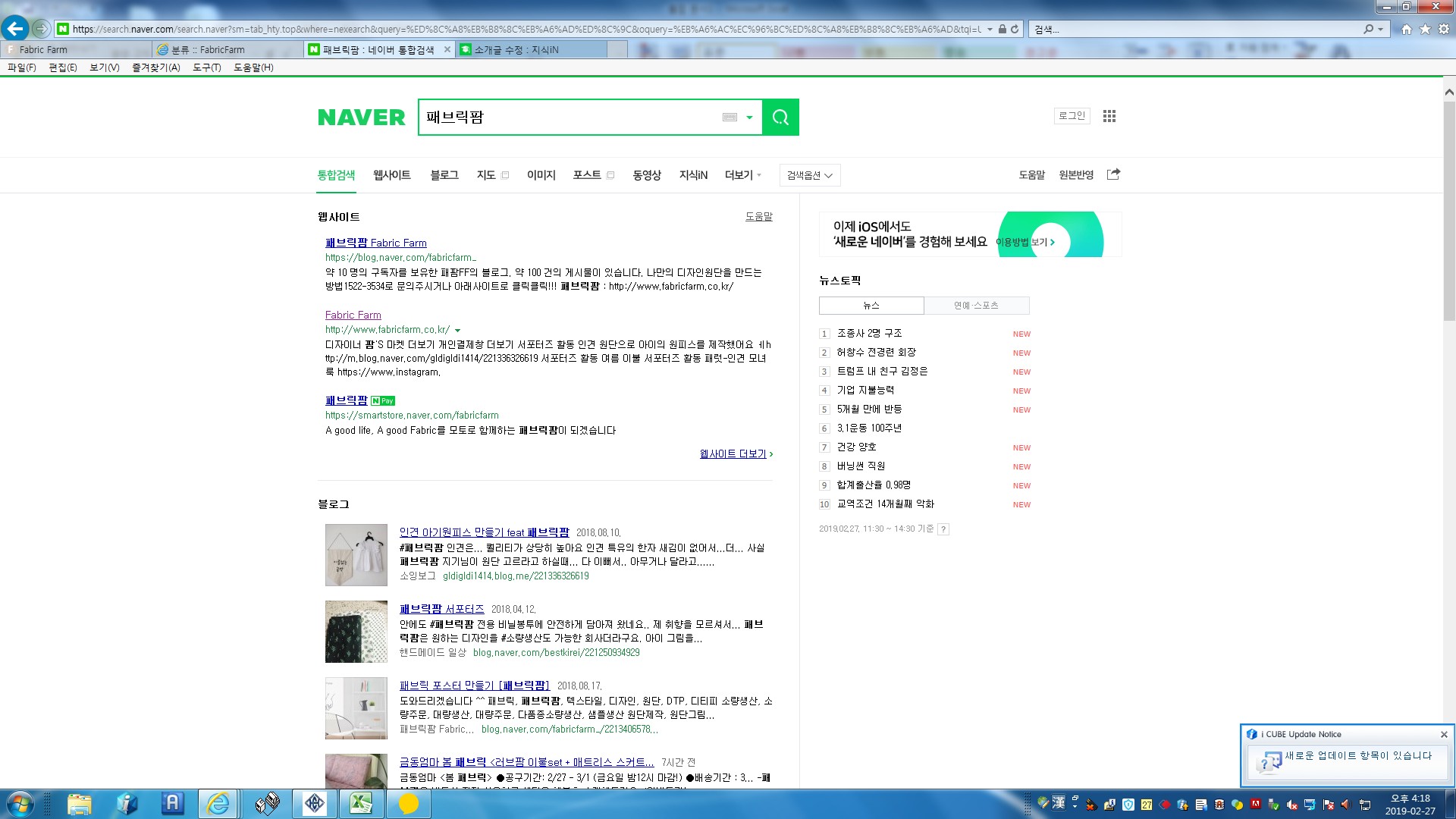Image resolution: width=1456 pixels, height=819 pixels.
Task: Select the 뉴스 news topic tab
Action: [x=871, y=306]
